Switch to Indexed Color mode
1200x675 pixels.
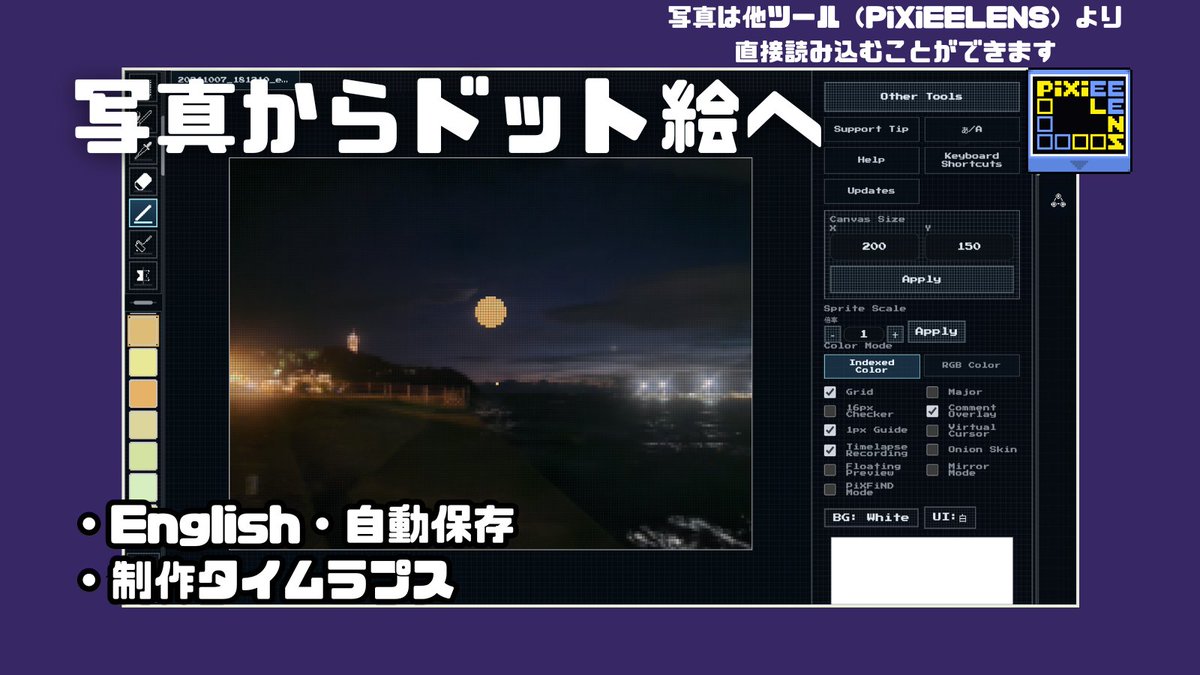[872, 366]
